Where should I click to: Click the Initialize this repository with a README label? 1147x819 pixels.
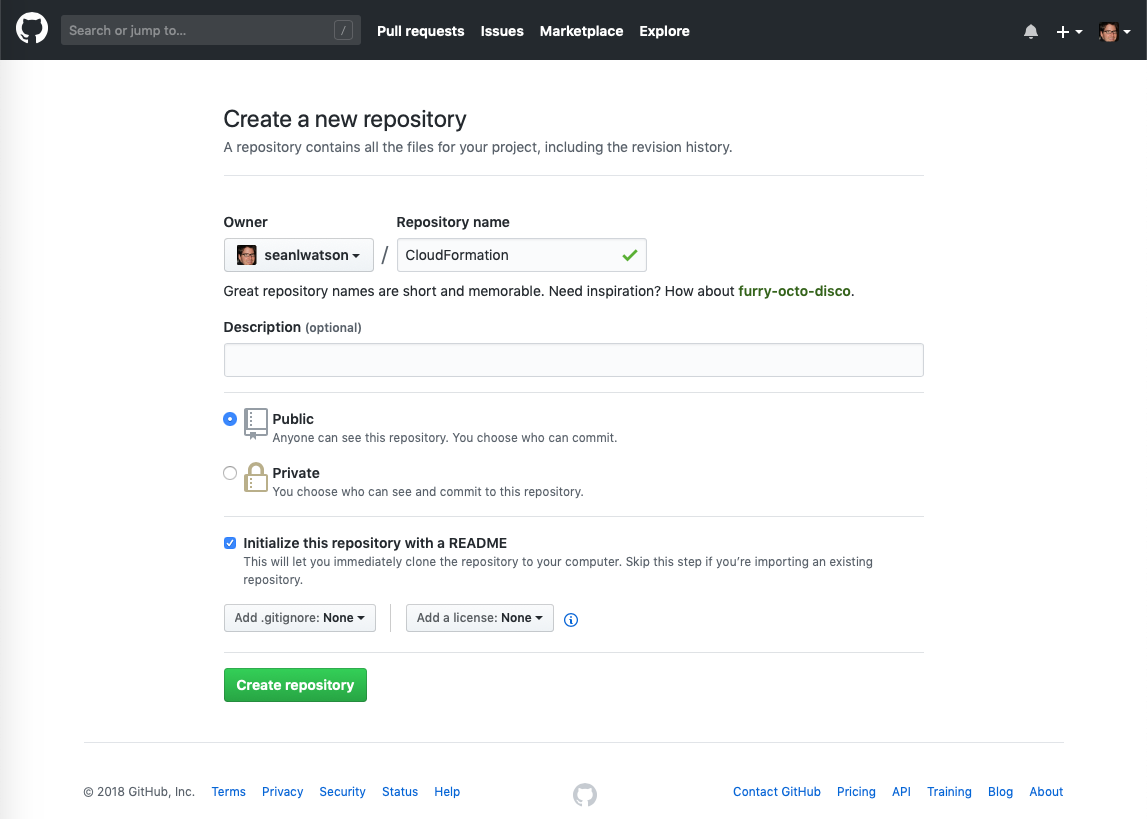[375, 543]
